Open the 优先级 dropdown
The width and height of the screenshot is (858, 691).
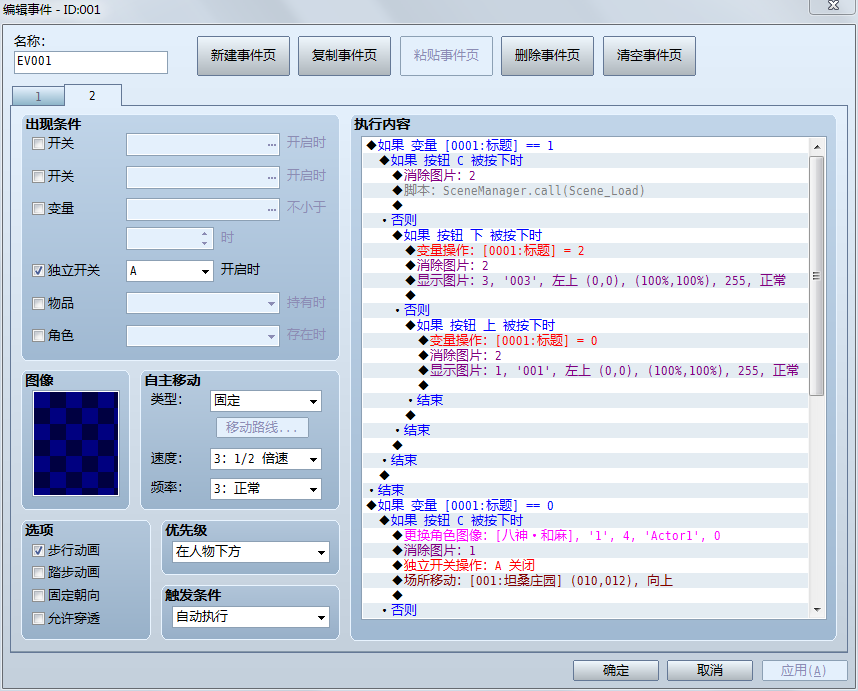(x=251, y=552)
